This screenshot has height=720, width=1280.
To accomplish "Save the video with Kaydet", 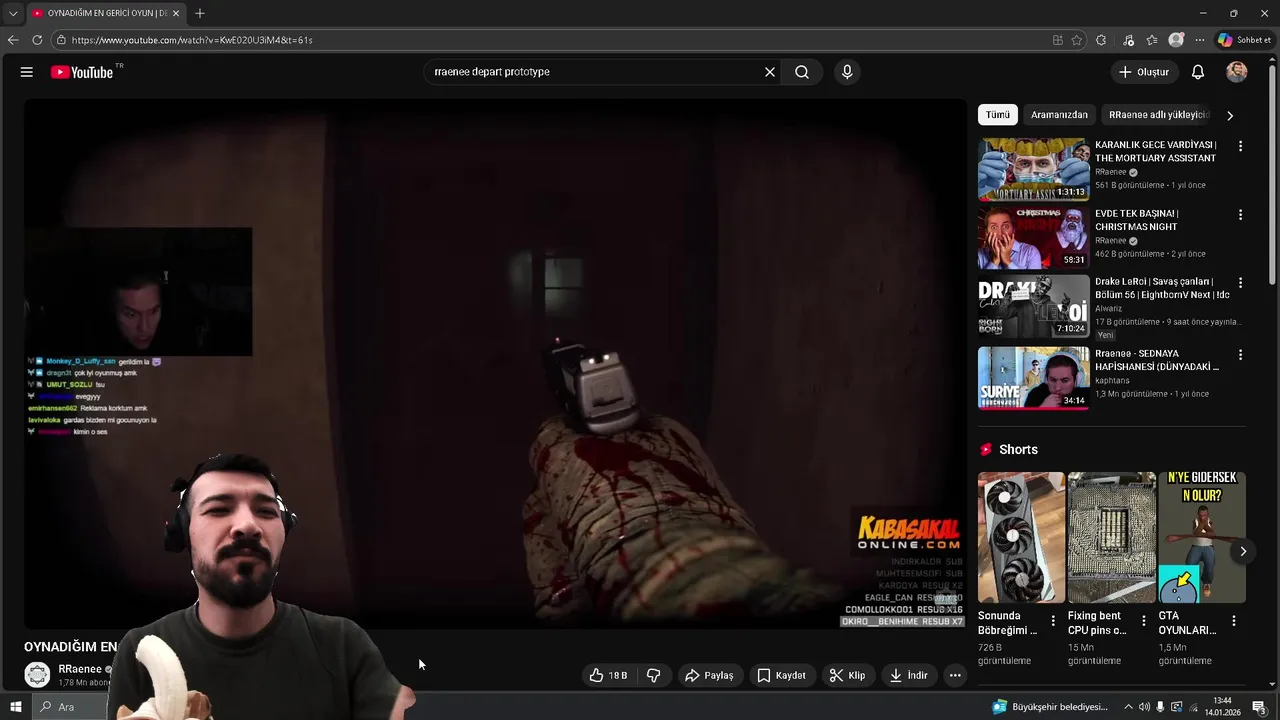I will [x=781, y=675].
